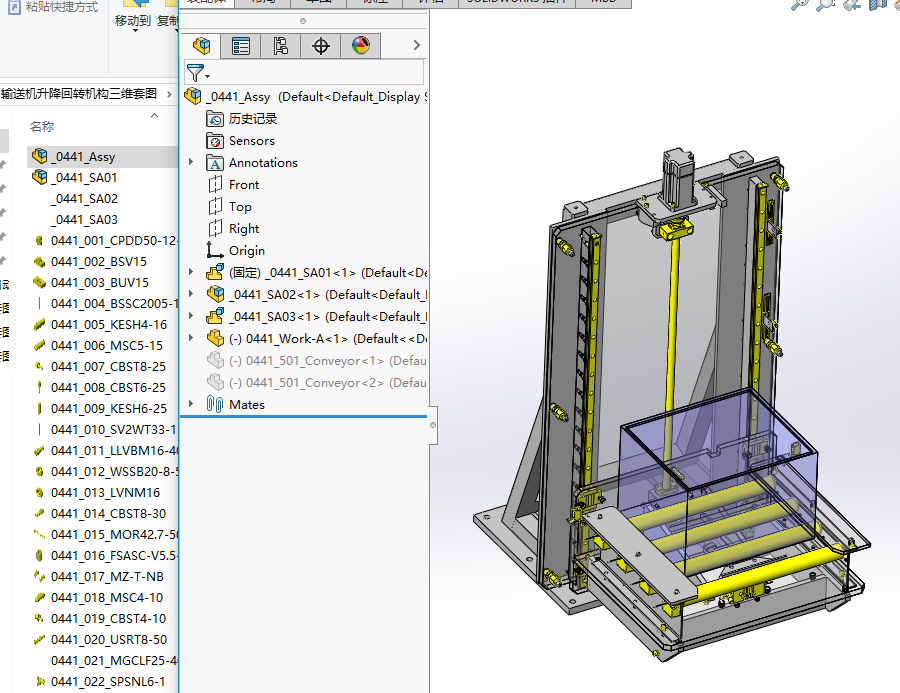
Task: Expand the Annotations folder
Action: pos(191,162)
